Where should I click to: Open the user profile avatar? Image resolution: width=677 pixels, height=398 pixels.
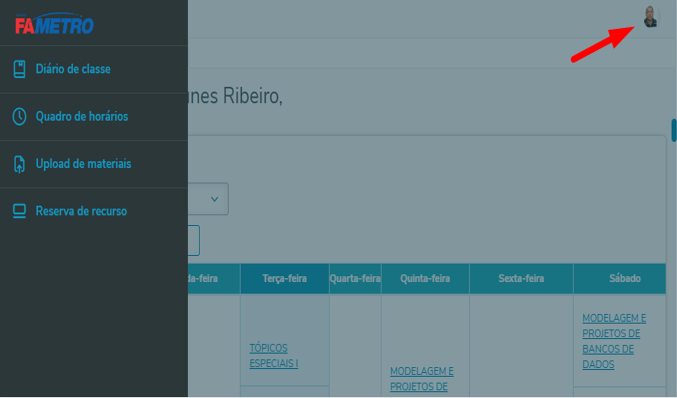pyautogui.click(x=650, y=17)
